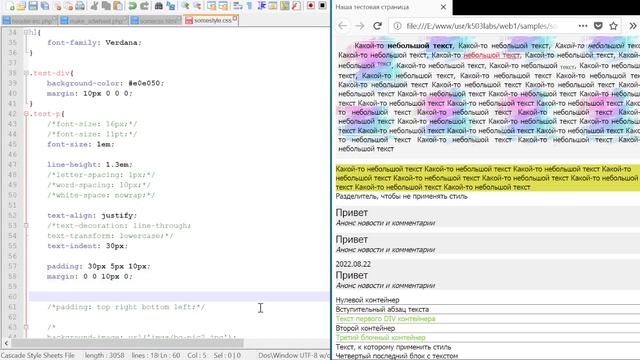
Task: Click the Close All documents icon
Action: click(x=68, y=6)
